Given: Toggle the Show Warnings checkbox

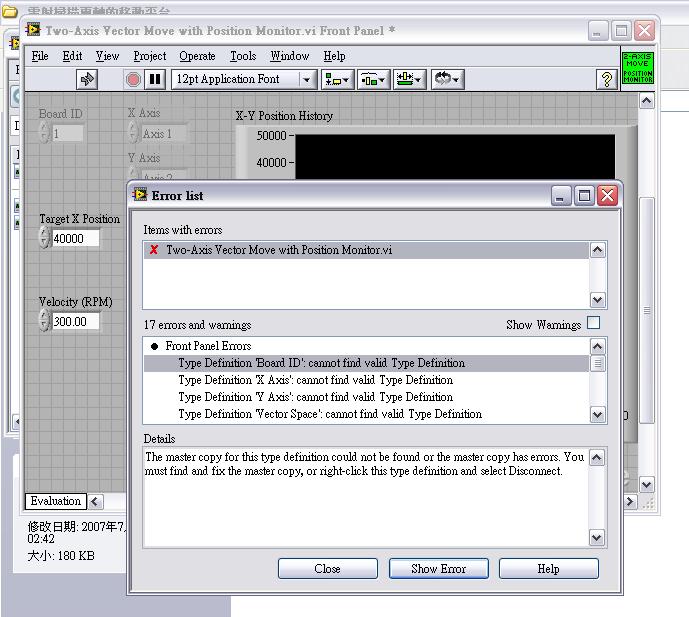Looking at the screenshot, I should click(x=593, y=323).
